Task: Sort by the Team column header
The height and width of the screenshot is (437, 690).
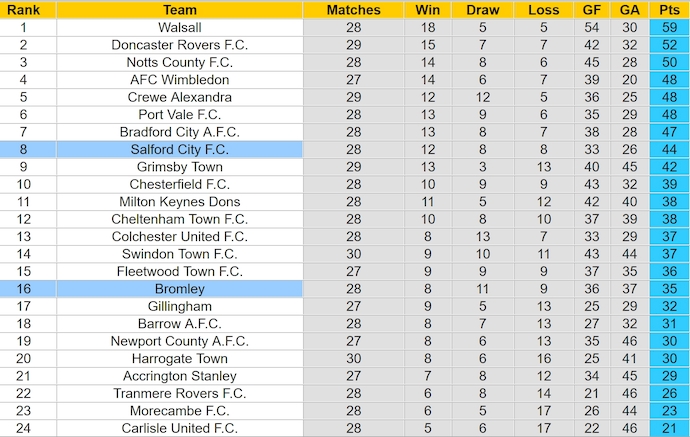Action: pyautogui.click(x=179, y=10)
